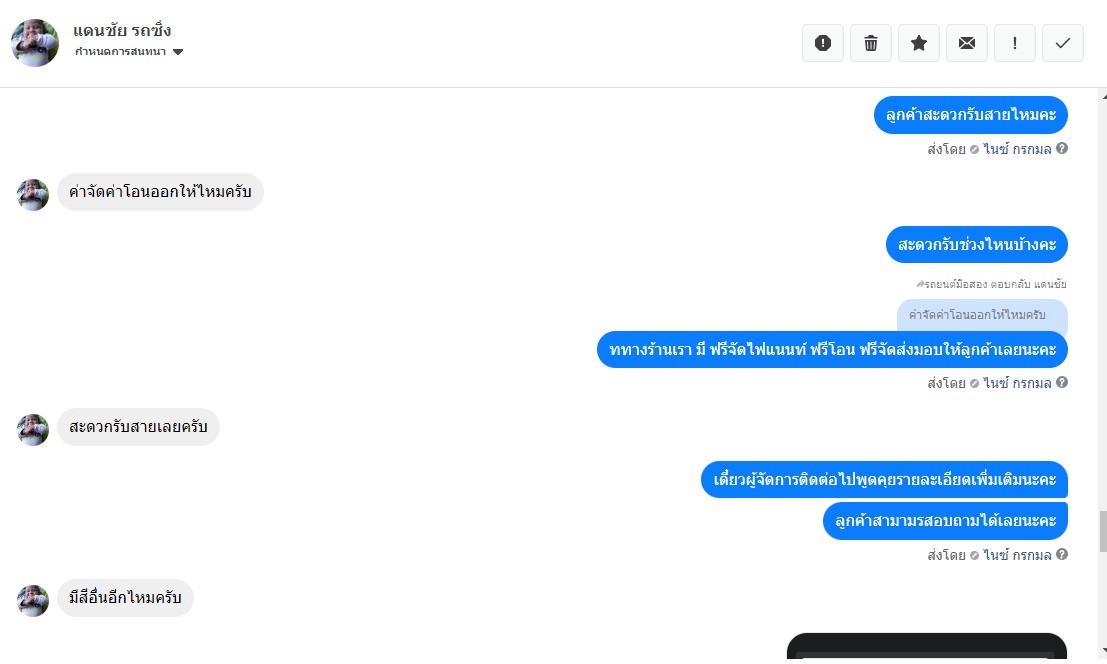Click the scrollbar up arrow in chat

(x=1103, y=95)
